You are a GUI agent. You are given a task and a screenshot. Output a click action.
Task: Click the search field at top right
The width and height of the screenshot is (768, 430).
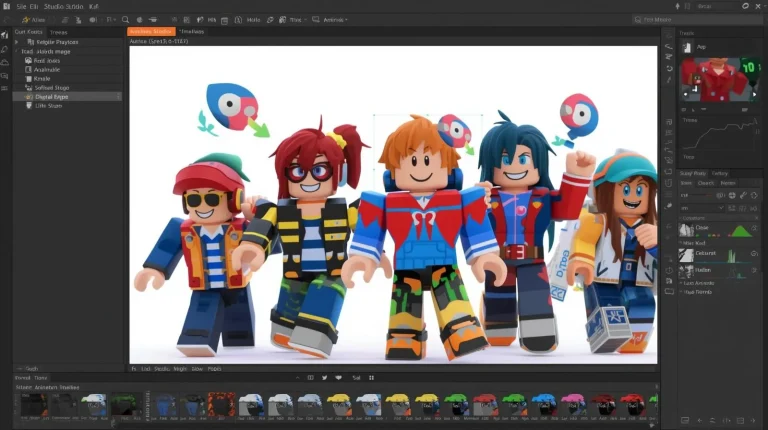pos(696,20)
